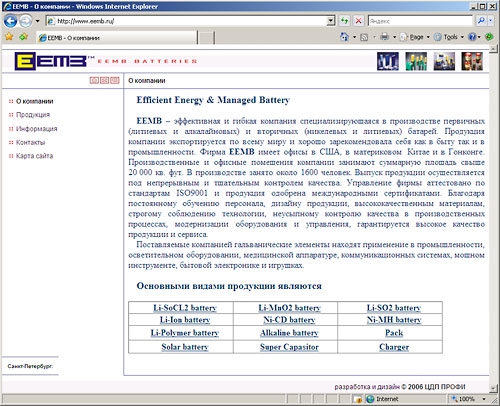Viewport: 500px width, 406px height.
Task: Expand the Home button dropdown arrow
Action: point(354,37)
